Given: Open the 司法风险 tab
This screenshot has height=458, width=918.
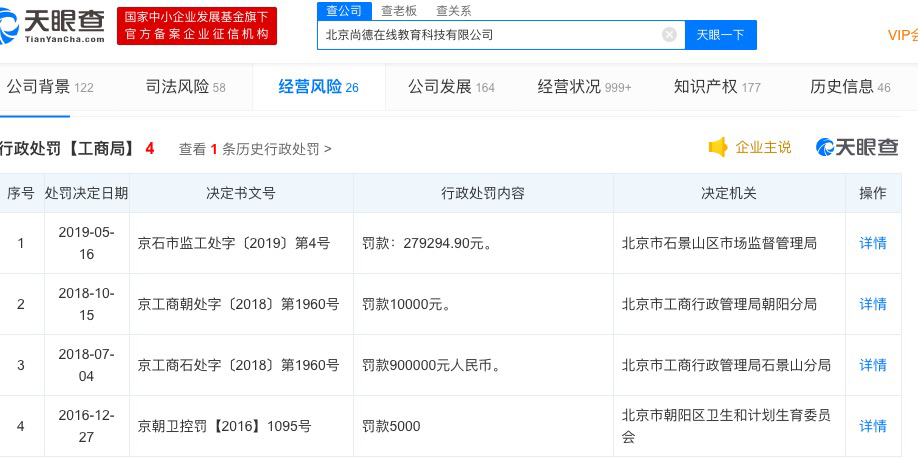Looking at the screenshot, I should (x=186, y=87).
